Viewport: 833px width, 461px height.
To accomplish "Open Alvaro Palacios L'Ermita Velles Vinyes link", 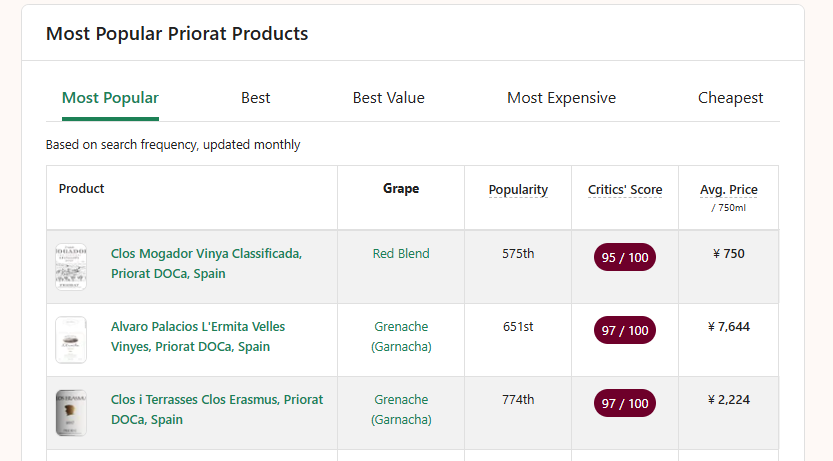I will pyautogui.click(x=198, y=337).
